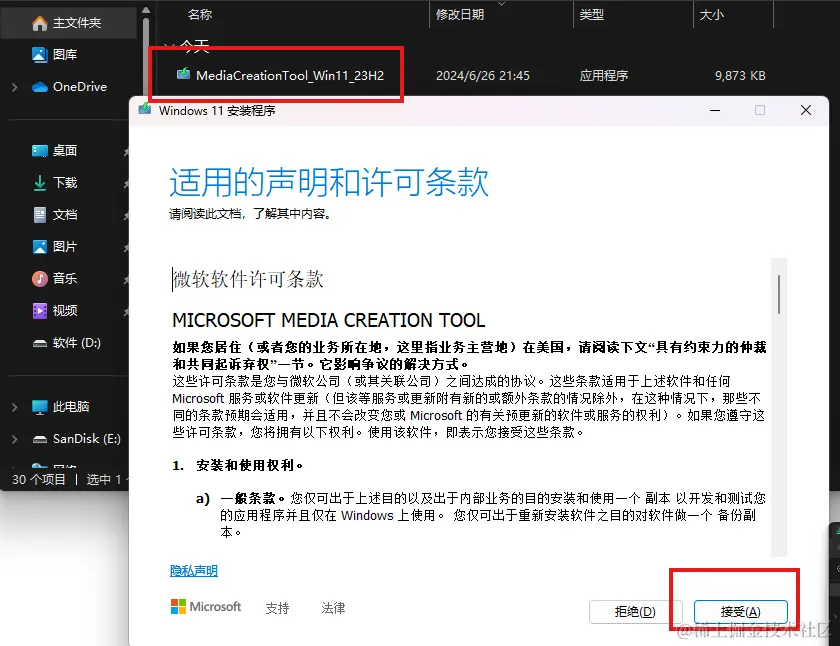Minimize the Windows 11 安装程序 window
Screen dimensions: 840x646
point(715,110)
